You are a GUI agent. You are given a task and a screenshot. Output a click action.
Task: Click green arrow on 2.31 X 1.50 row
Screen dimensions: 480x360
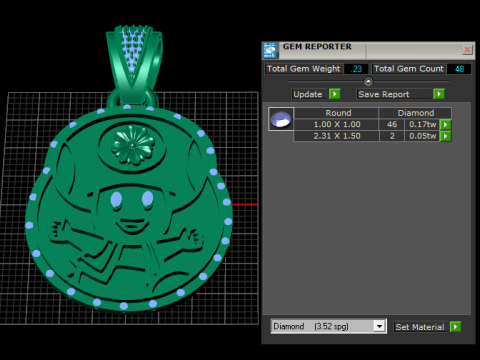tap(446, 136)
